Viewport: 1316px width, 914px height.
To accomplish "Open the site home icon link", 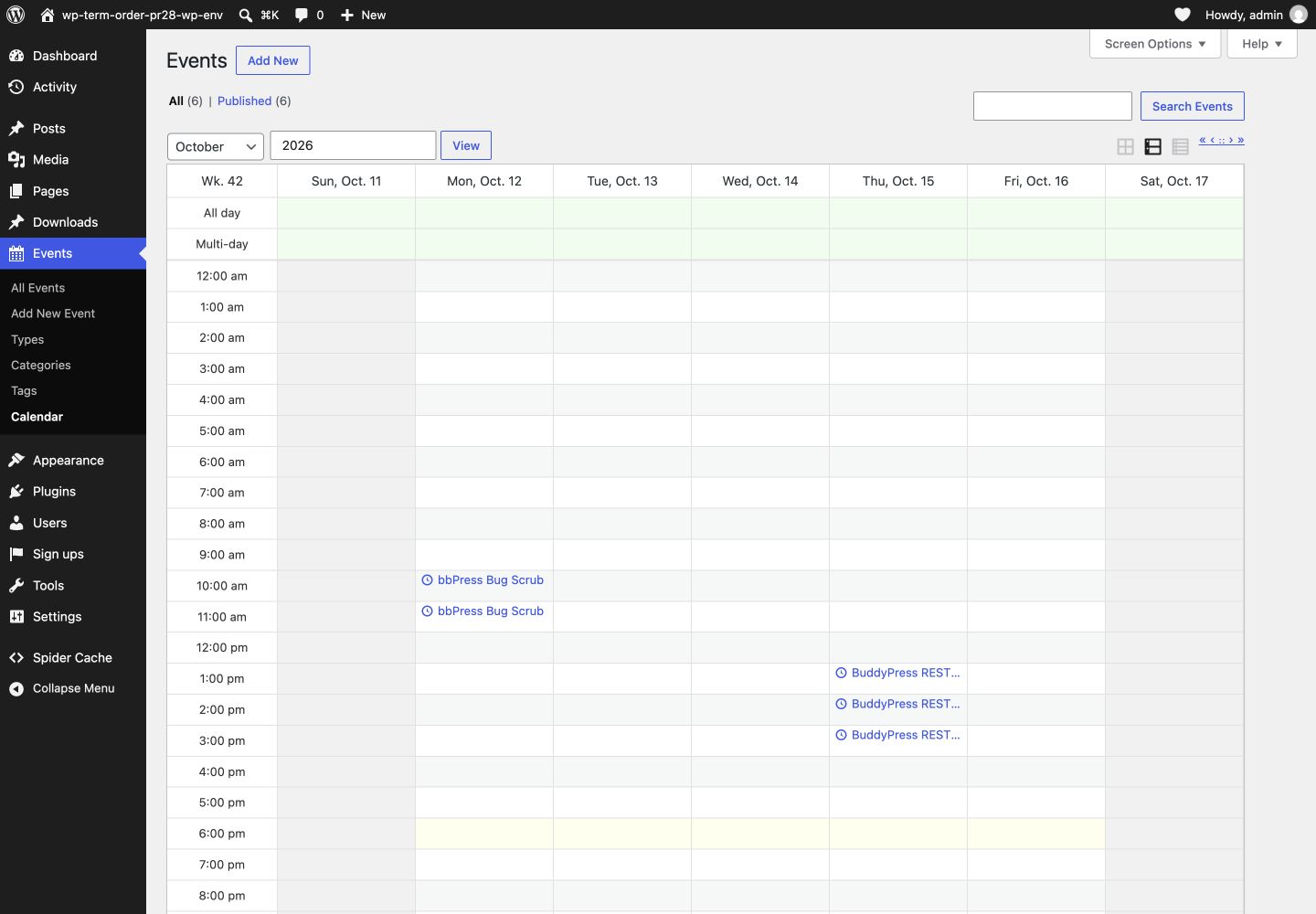I will pos(48,15).
